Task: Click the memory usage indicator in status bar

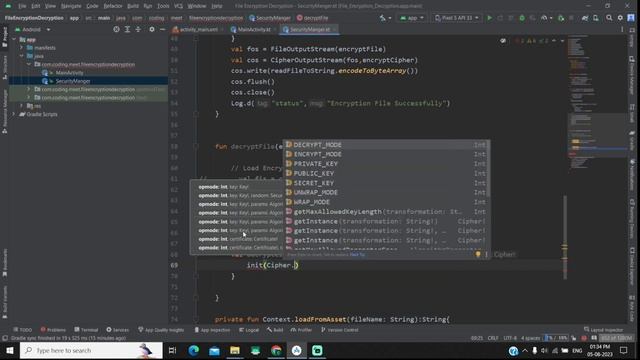Action: 616,338
